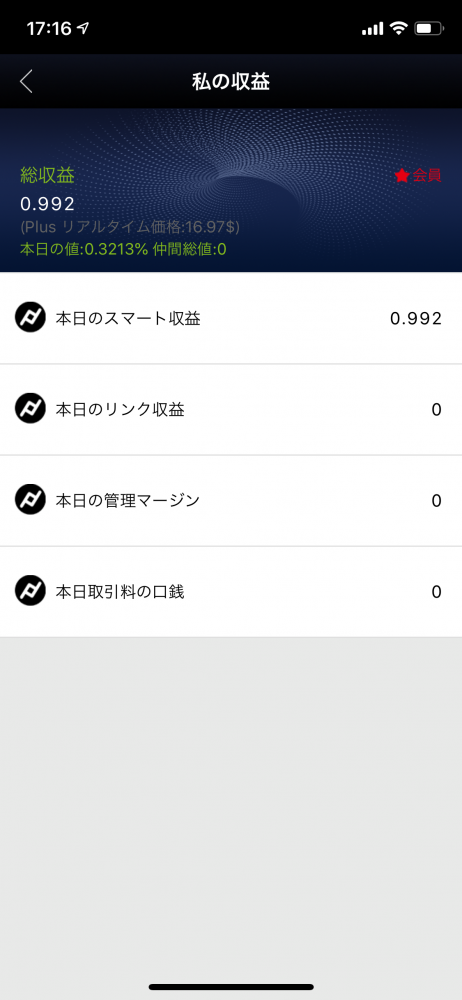The height and width of the screenshot is (1000, 462).
Task: Go back using the left chevron arrow
Action: click(x=26, y=82)
